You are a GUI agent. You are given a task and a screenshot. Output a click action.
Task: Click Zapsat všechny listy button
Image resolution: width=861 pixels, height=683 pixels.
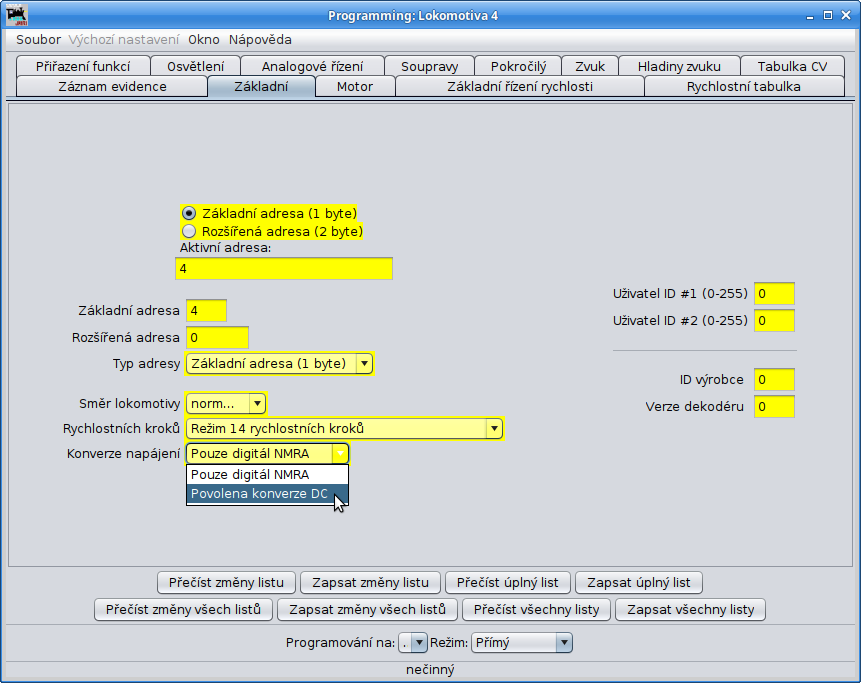[x=690, y=609]
